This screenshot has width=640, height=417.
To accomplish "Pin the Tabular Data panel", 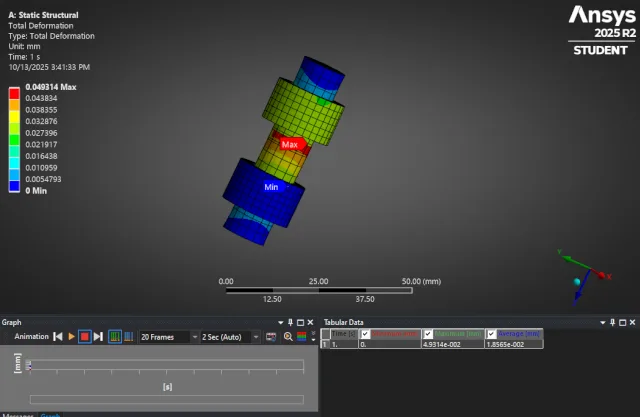I will (612, 322).
